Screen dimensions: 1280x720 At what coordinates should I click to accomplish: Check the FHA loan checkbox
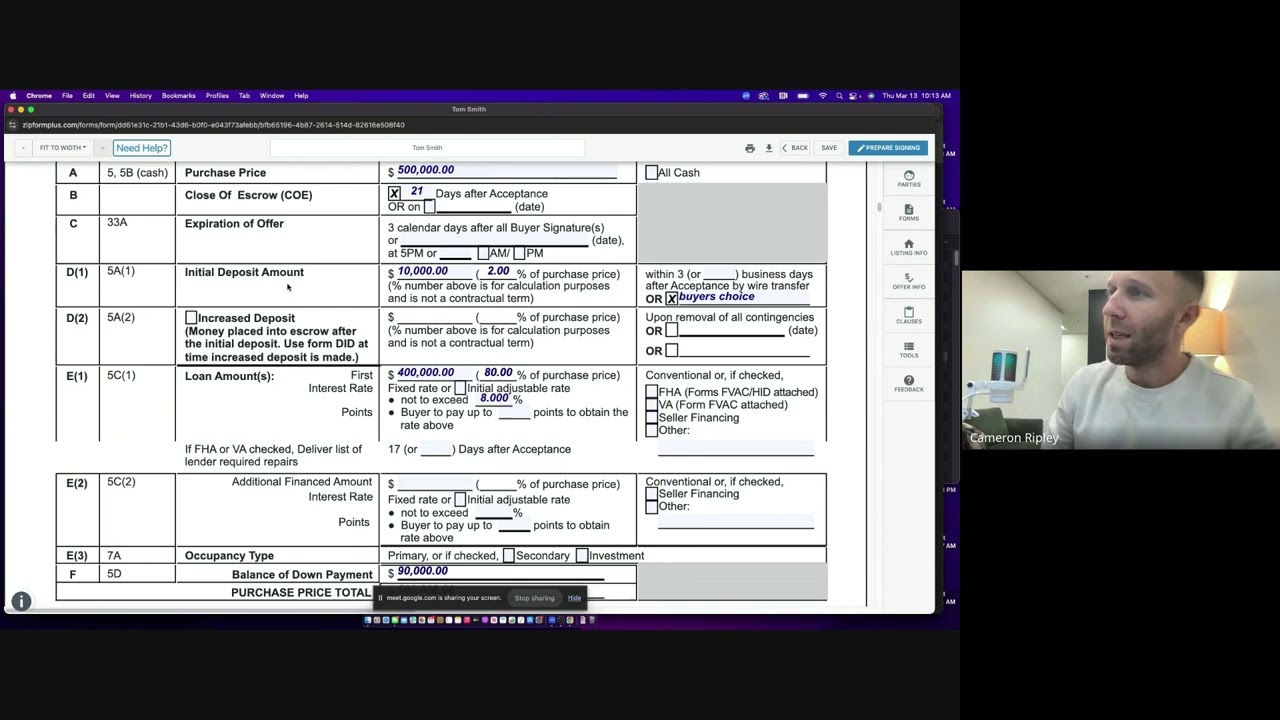click(x=652, y=392)
